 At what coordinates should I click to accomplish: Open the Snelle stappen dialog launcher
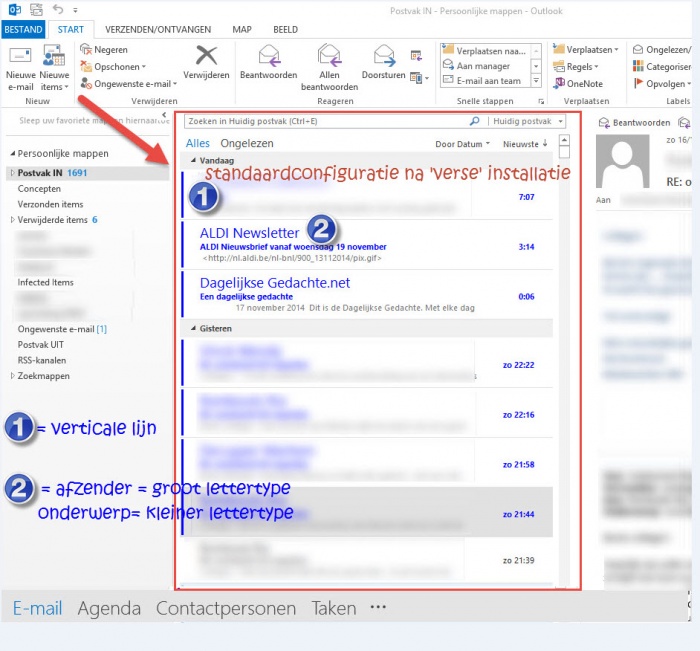(541, 102)
